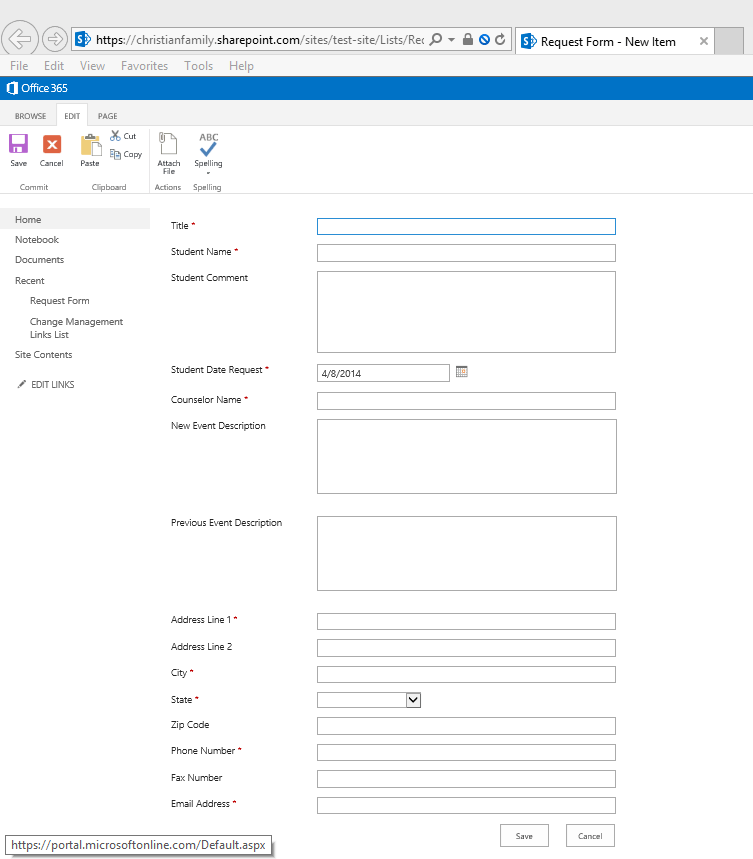Image resolution: width=753 pixels, height=859 pixels.
Task: Click Recent in left navigation
Action: [x=30, y=280]
